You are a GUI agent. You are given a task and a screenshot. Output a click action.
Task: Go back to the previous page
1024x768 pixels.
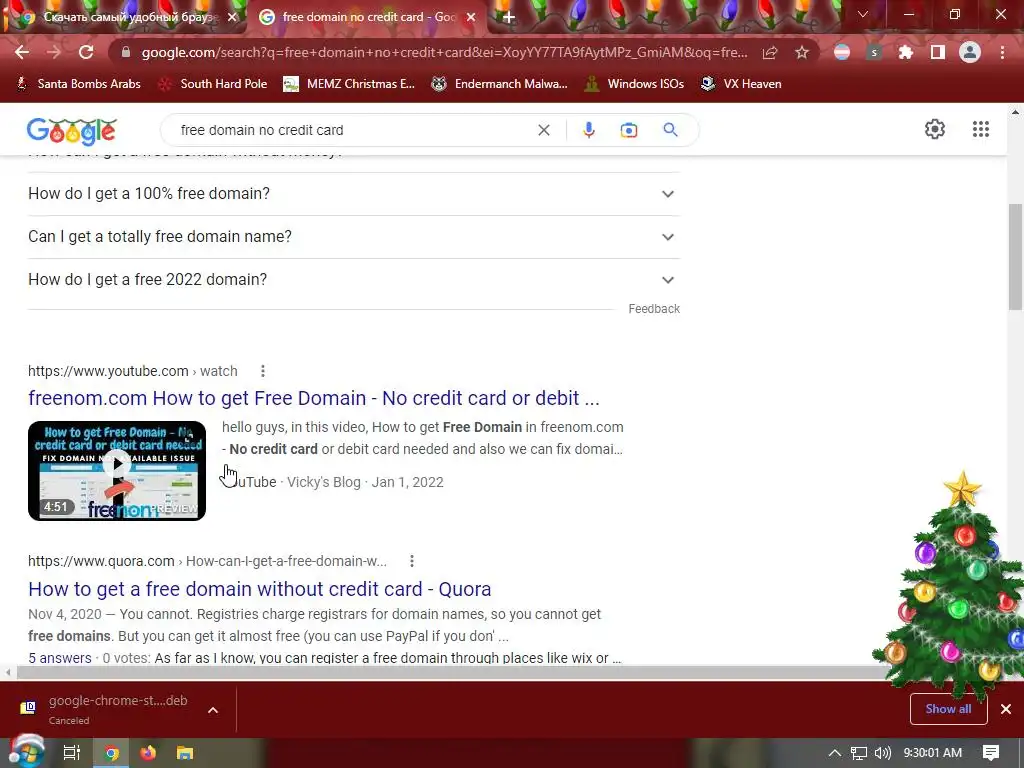click(22, 52)
